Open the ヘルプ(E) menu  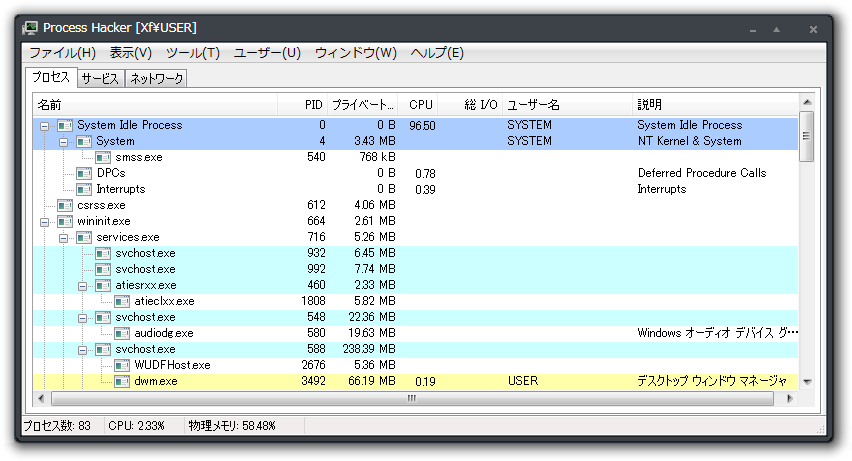(x=437, y=53)
